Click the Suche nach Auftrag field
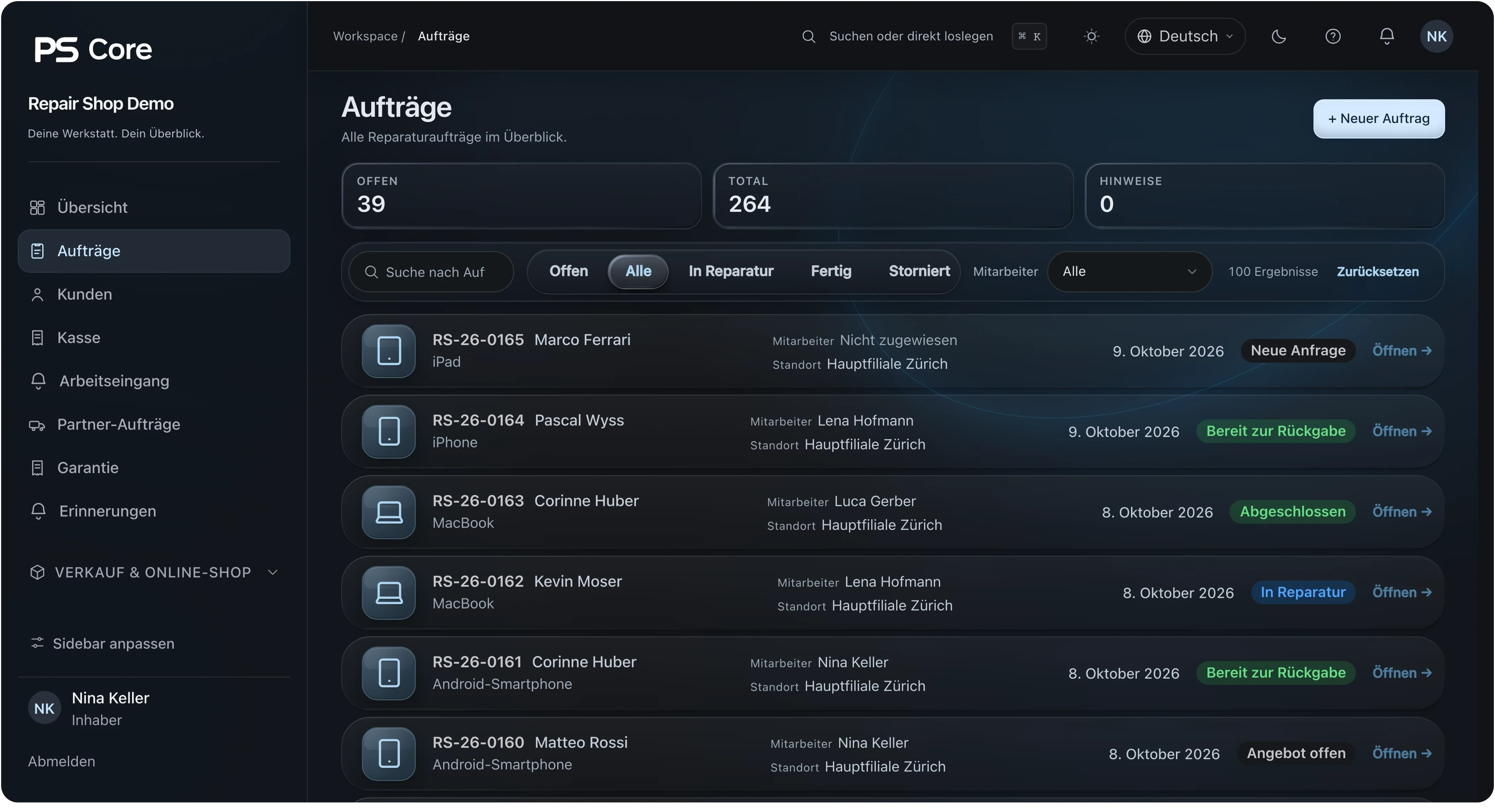 431,272
